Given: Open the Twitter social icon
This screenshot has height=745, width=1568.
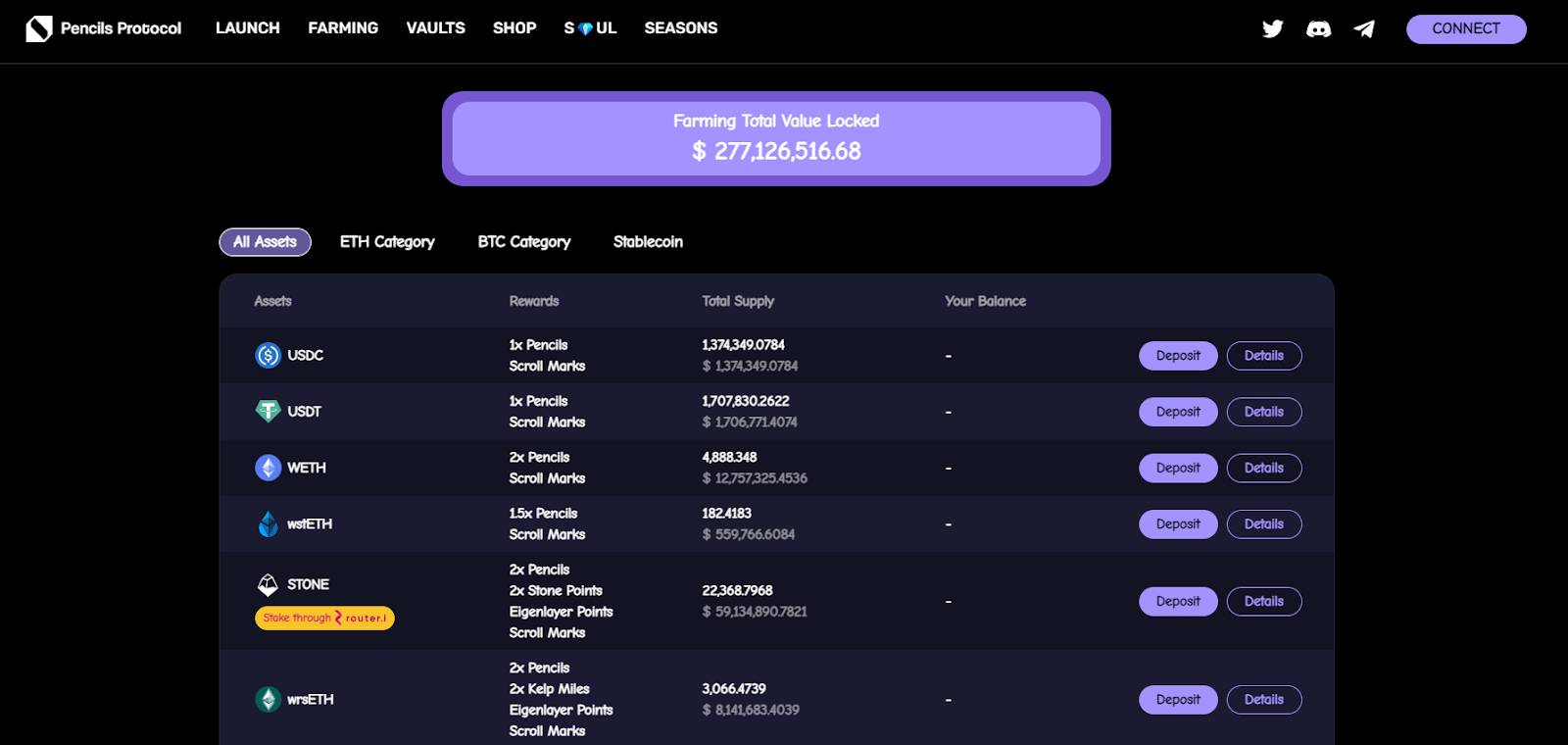Looking at the screenshot, I should coord(1273,28).
